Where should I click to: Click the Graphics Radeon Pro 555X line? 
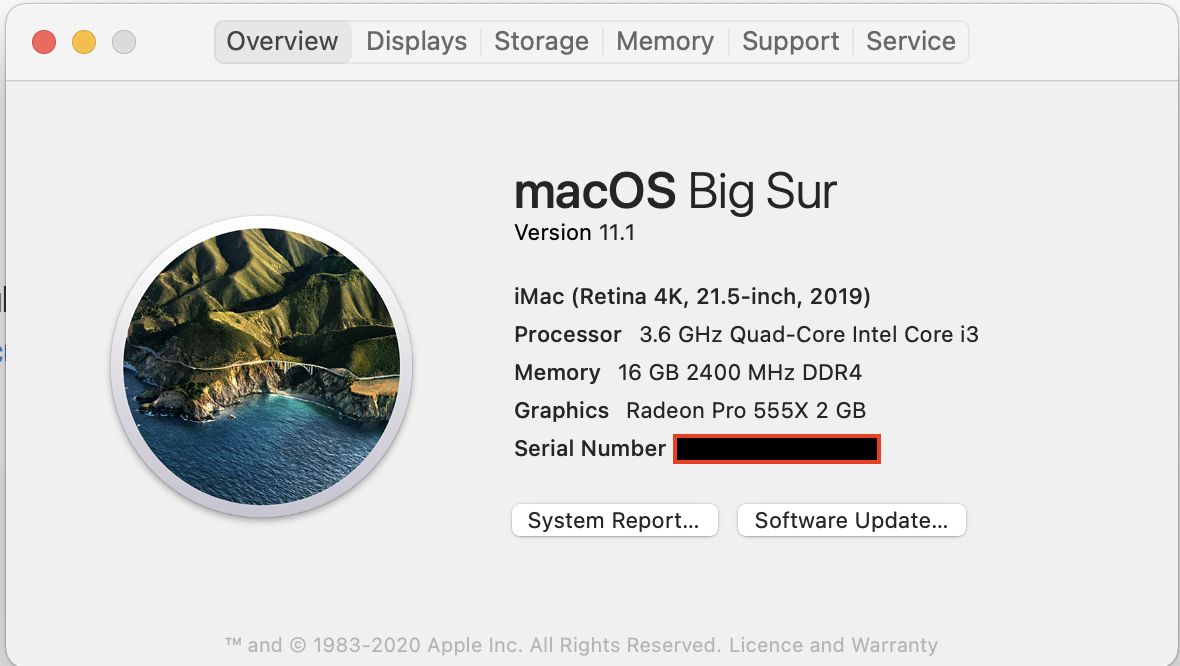pos(690,410)
